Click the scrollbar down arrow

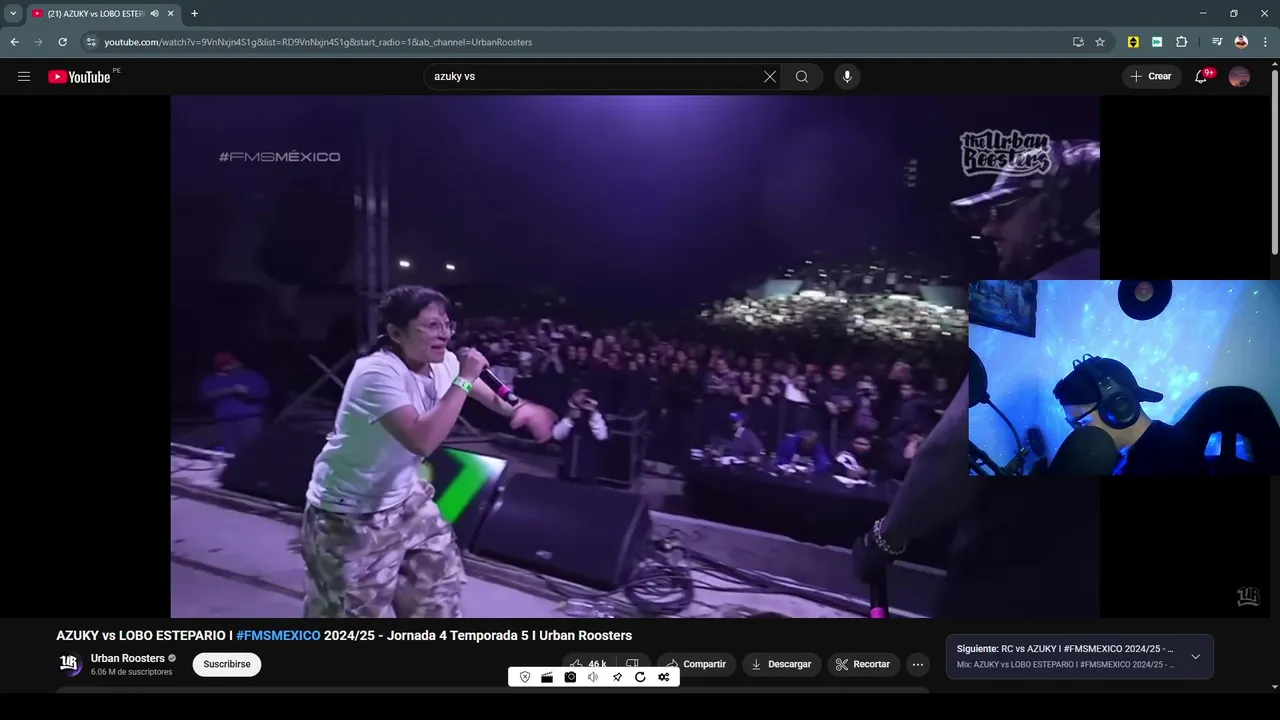[1274, 687]
